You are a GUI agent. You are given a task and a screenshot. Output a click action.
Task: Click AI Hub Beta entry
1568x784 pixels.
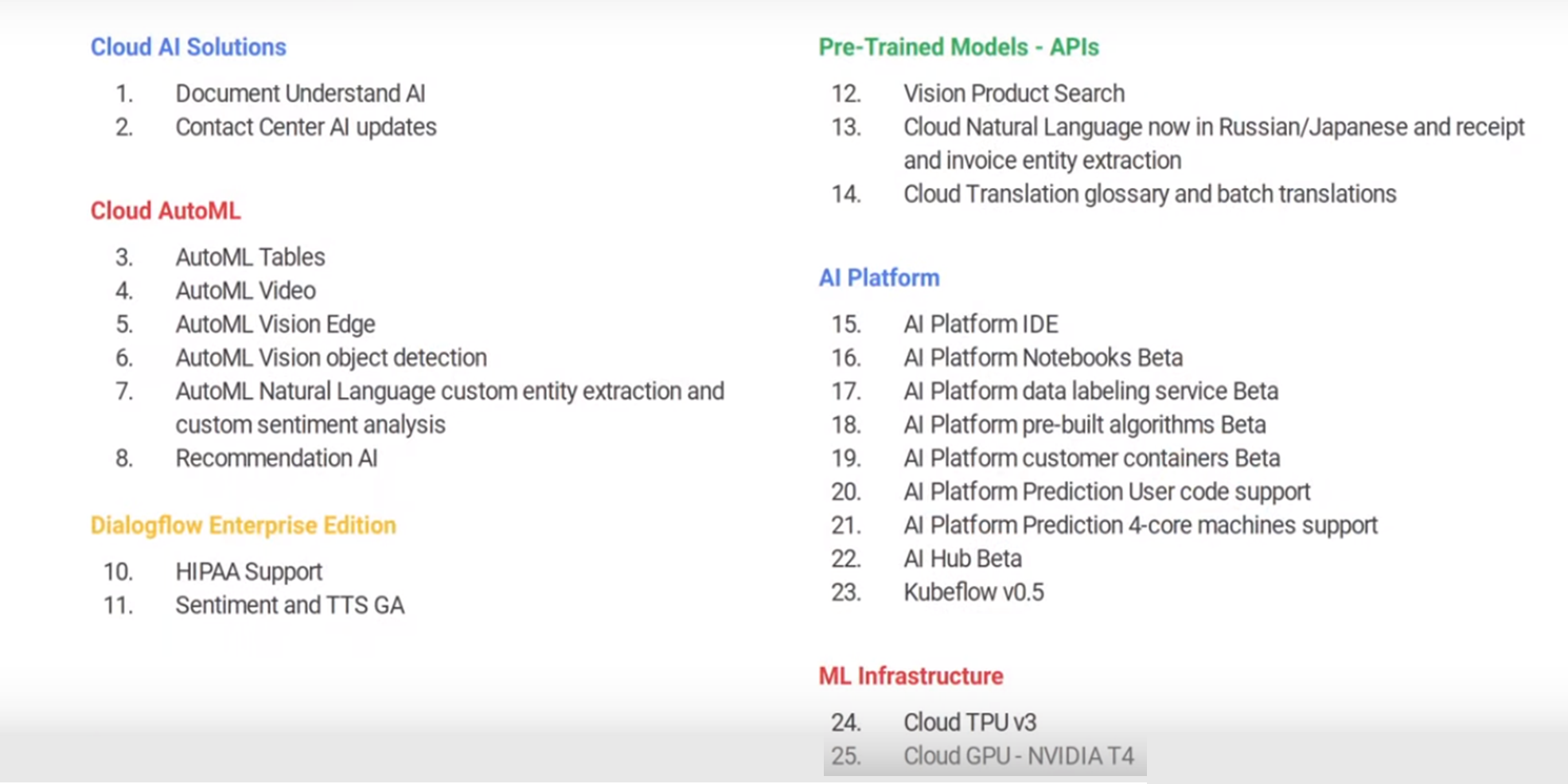(962, 559)
